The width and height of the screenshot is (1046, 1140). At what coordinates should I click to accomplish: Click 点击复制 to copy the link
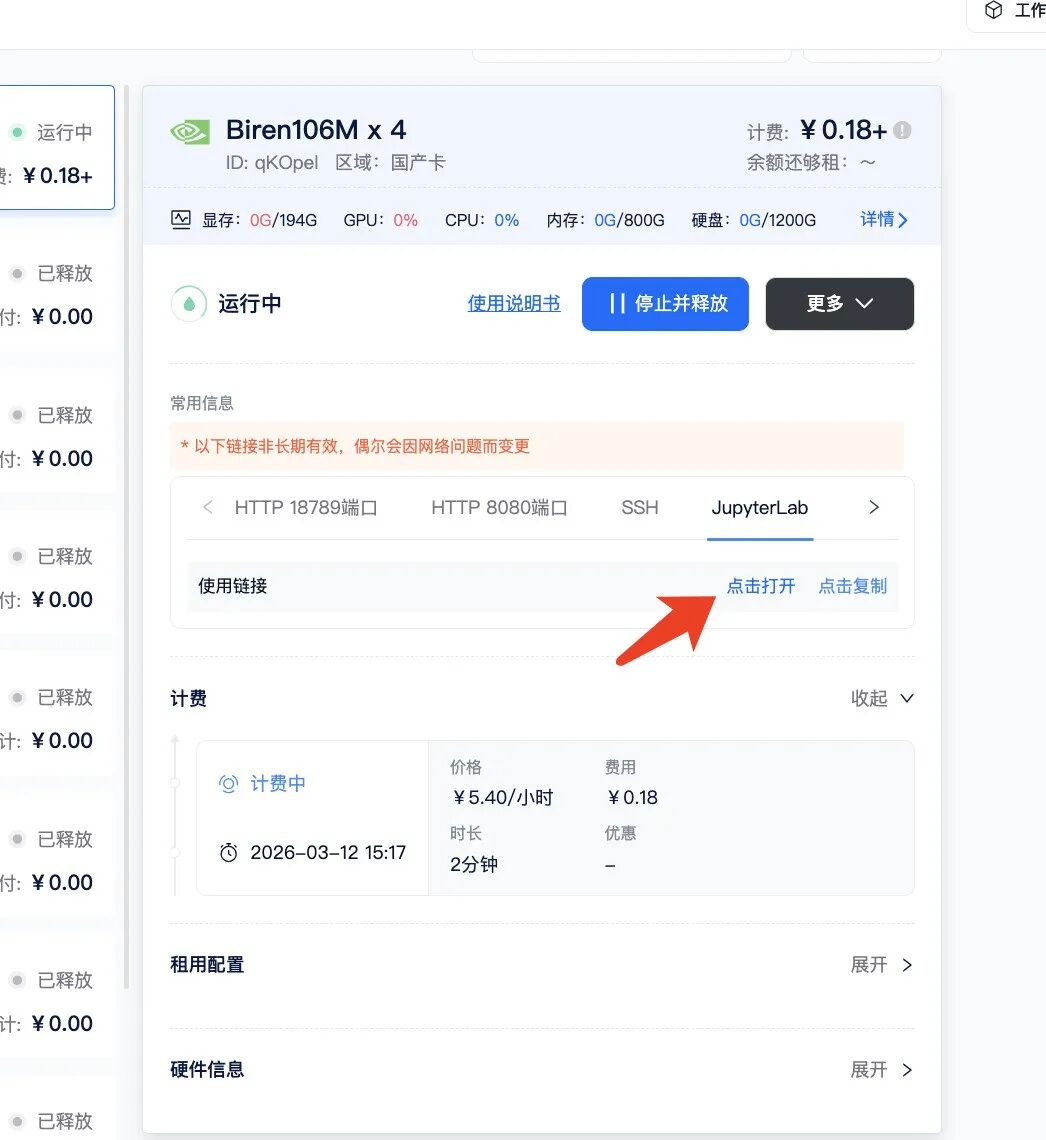[x=853, y=586]
